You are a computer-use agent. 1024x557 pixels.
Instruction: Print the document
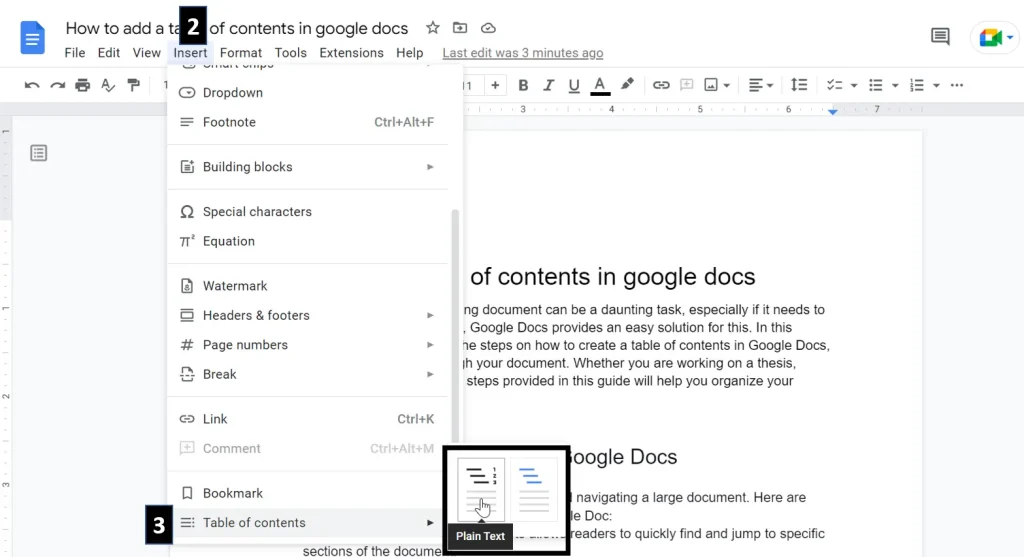click(x=82, y=85)
